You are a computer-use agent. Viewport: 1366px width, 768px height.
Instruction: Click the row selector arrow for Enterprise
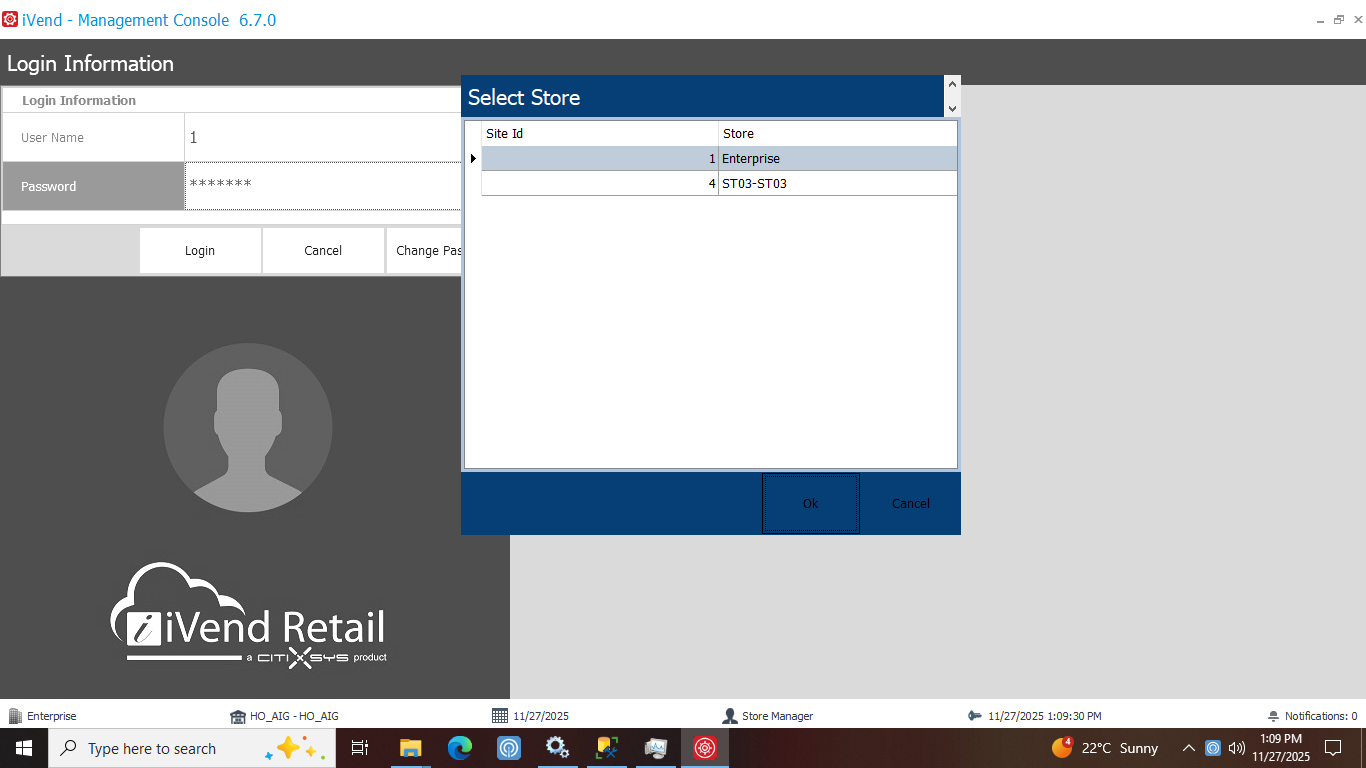click(x=473, y=159)
